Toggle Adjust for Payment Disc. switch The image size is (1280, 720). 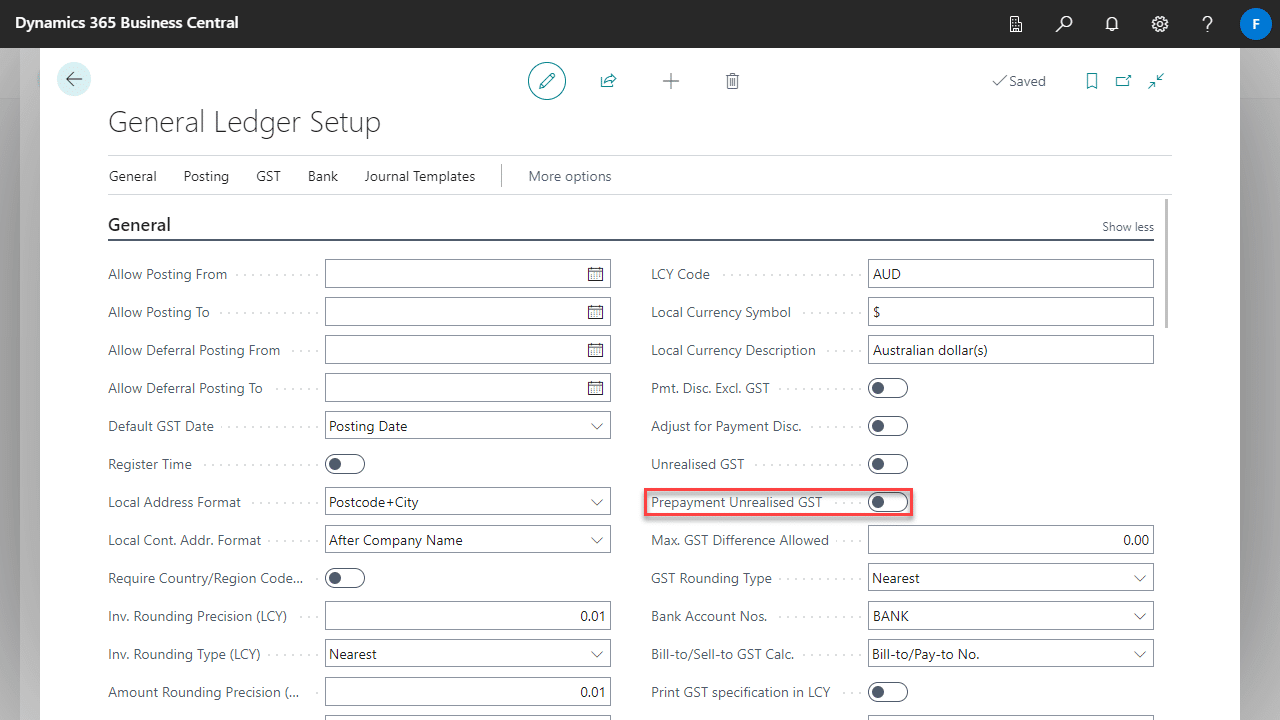pos(888,426)
